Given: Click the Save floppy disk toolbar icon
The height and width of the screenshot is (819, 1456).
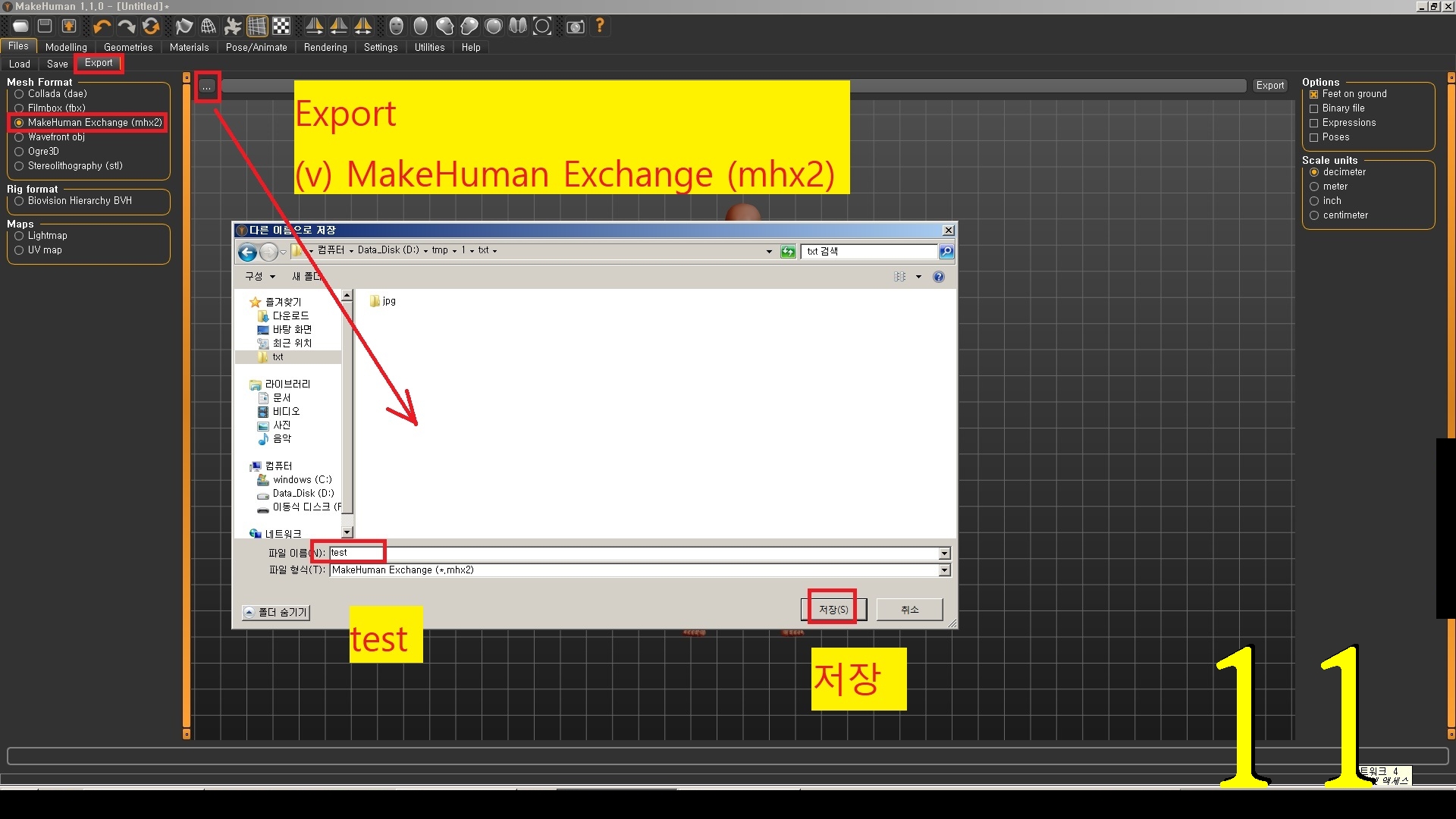Looking at the screenshot, I should [x=45, y=27].
